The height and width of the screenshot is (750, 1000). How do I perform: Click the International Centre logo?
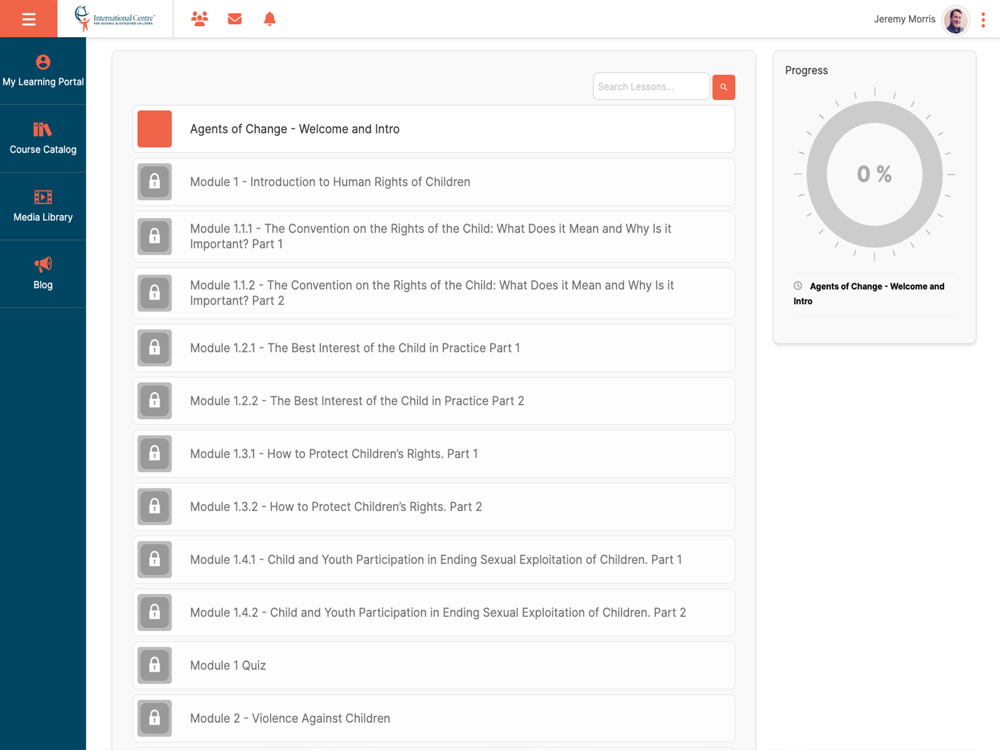coord(115,18)
